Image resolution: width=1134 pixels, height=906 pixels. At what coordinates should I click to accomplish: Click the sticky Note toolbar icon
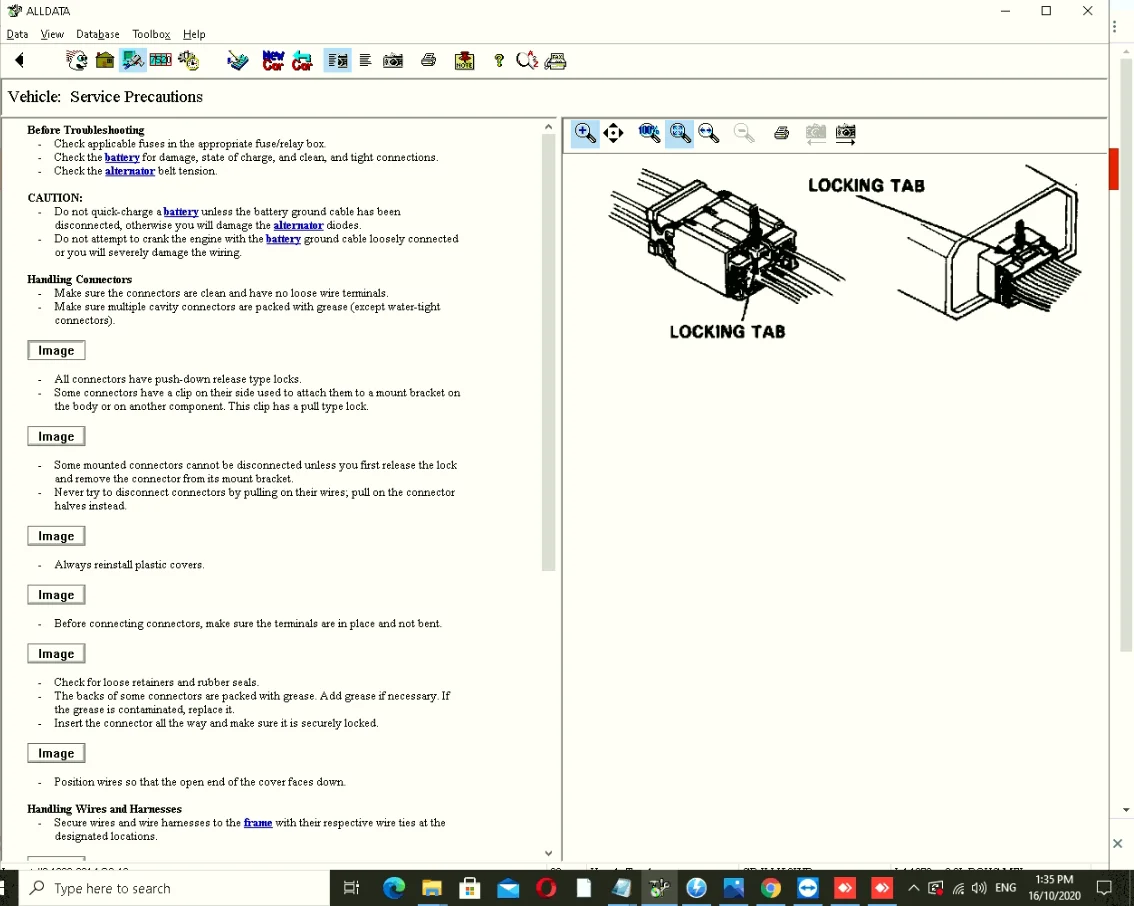[464, 61]
